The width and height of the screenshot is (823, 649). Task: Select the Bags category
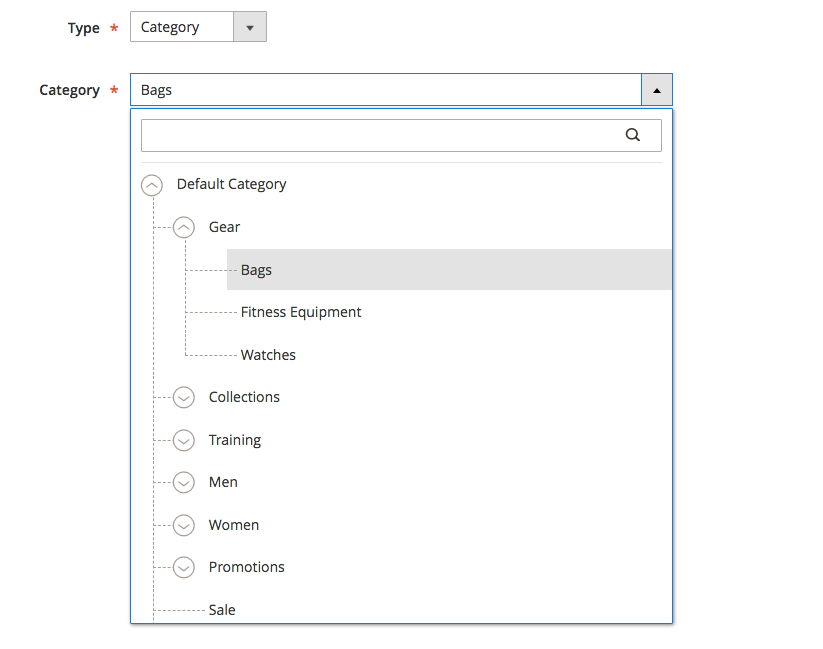pyautogui.click(x=449, y=270)
